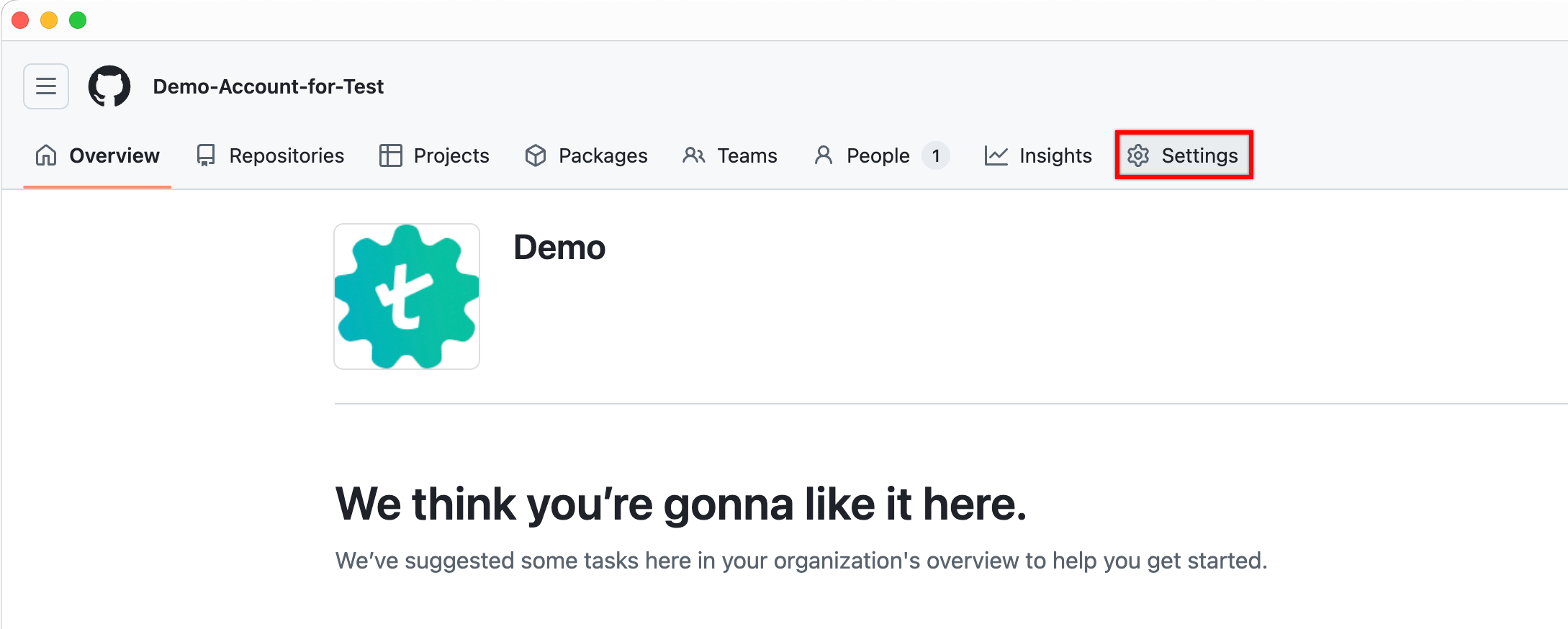
Task: Click the green maximize window button
Action: pyautogui.click(x=78, y=20)
